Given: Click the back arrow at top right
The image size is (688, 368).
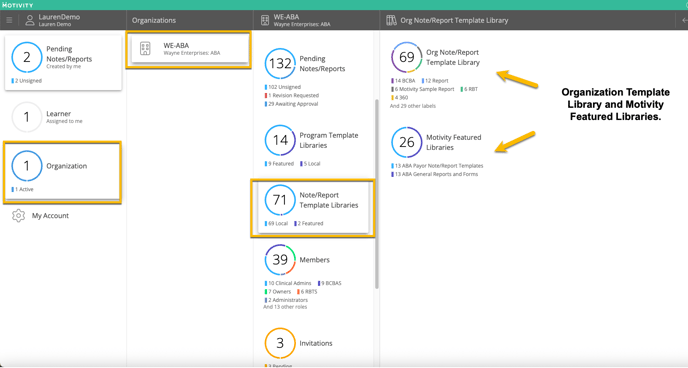Looking at the screenshot, I should click(x=684, y=20).
